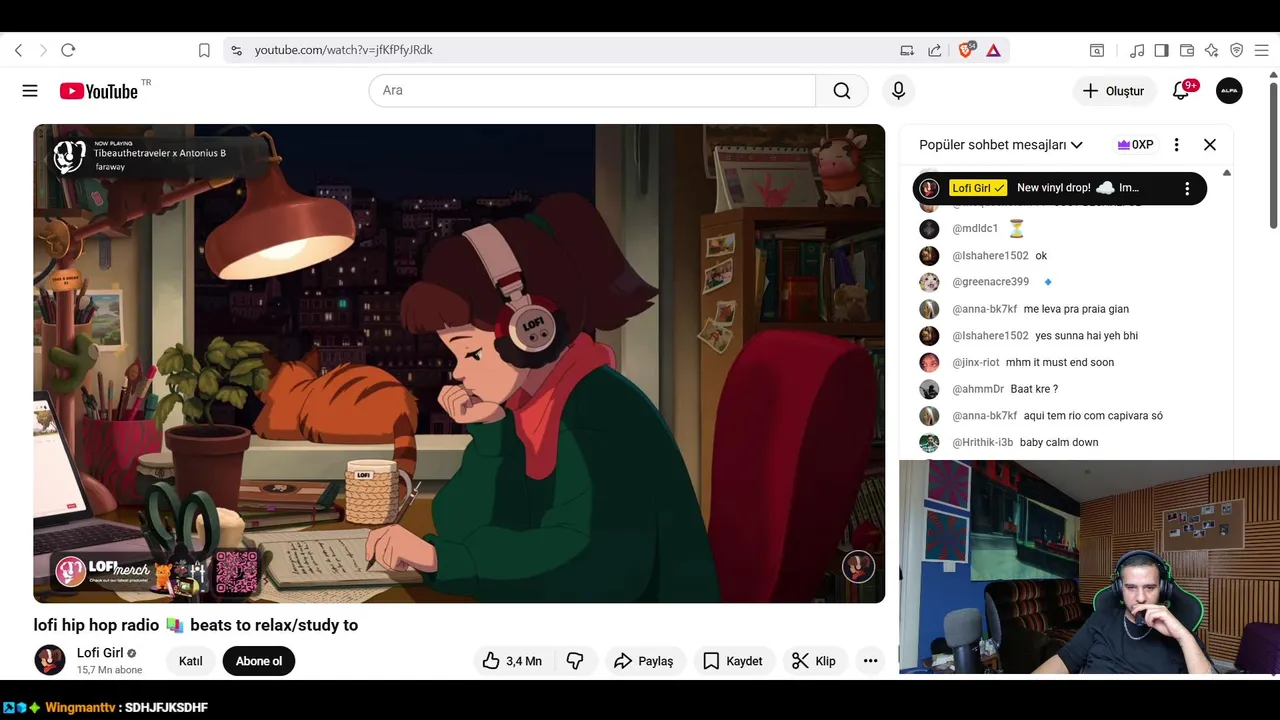1280x720 pixels.
Task: Select chat message from @greenacre399
Action: (1066, 282)
